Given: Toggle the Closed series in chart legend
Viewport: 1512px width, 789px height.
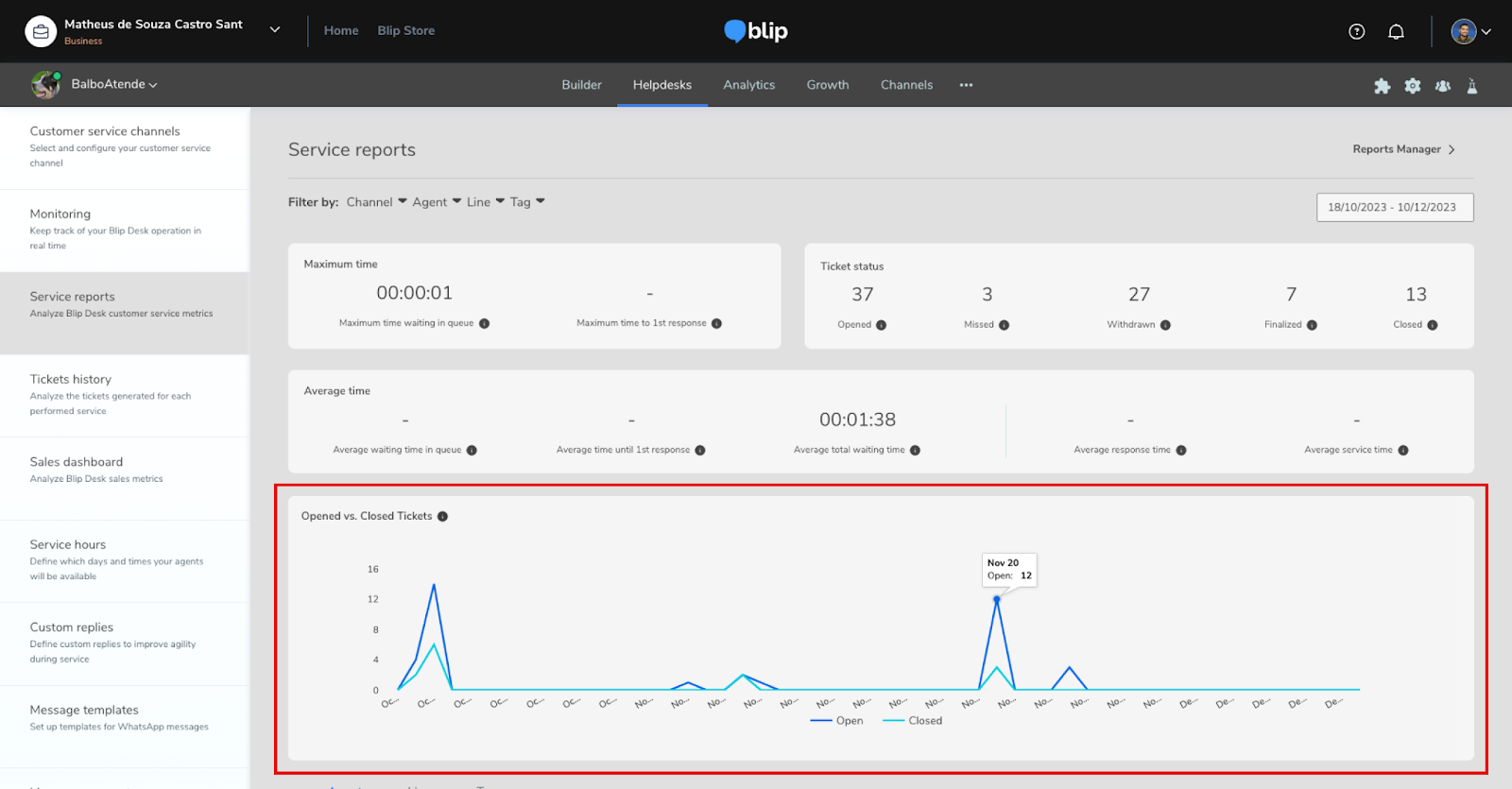Looking at the screenshot, I should click(913, 721).
